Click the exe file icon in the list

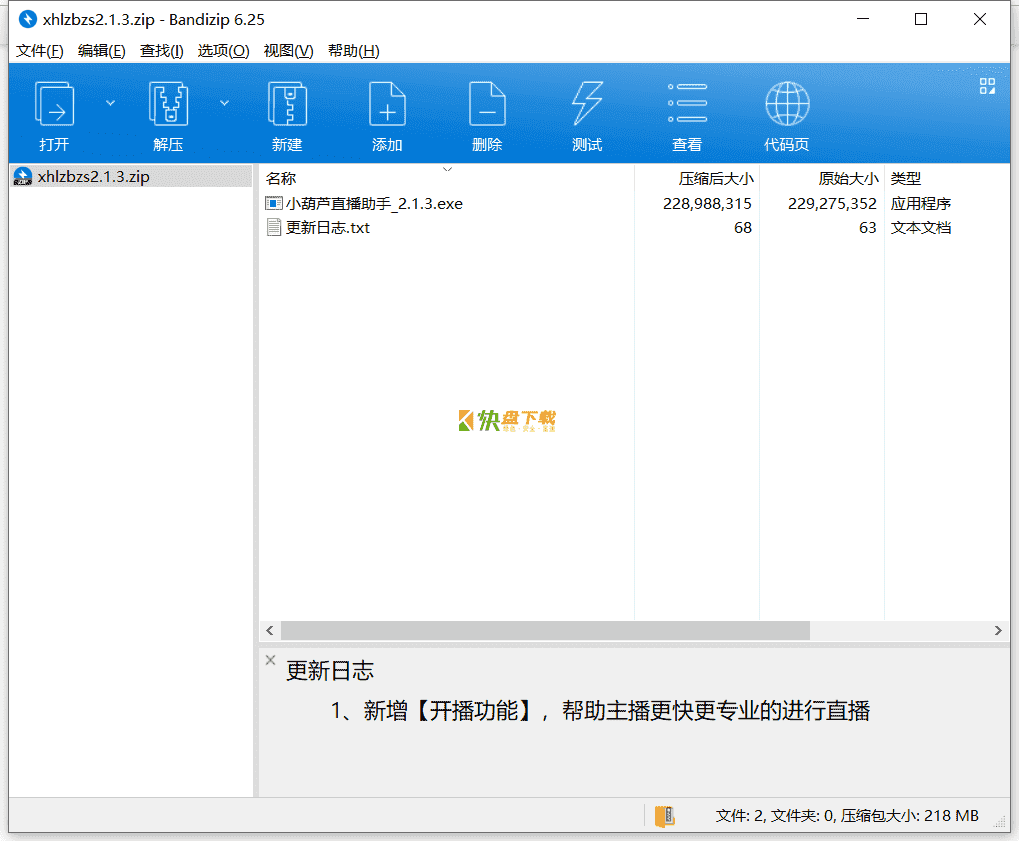[274, 203]
